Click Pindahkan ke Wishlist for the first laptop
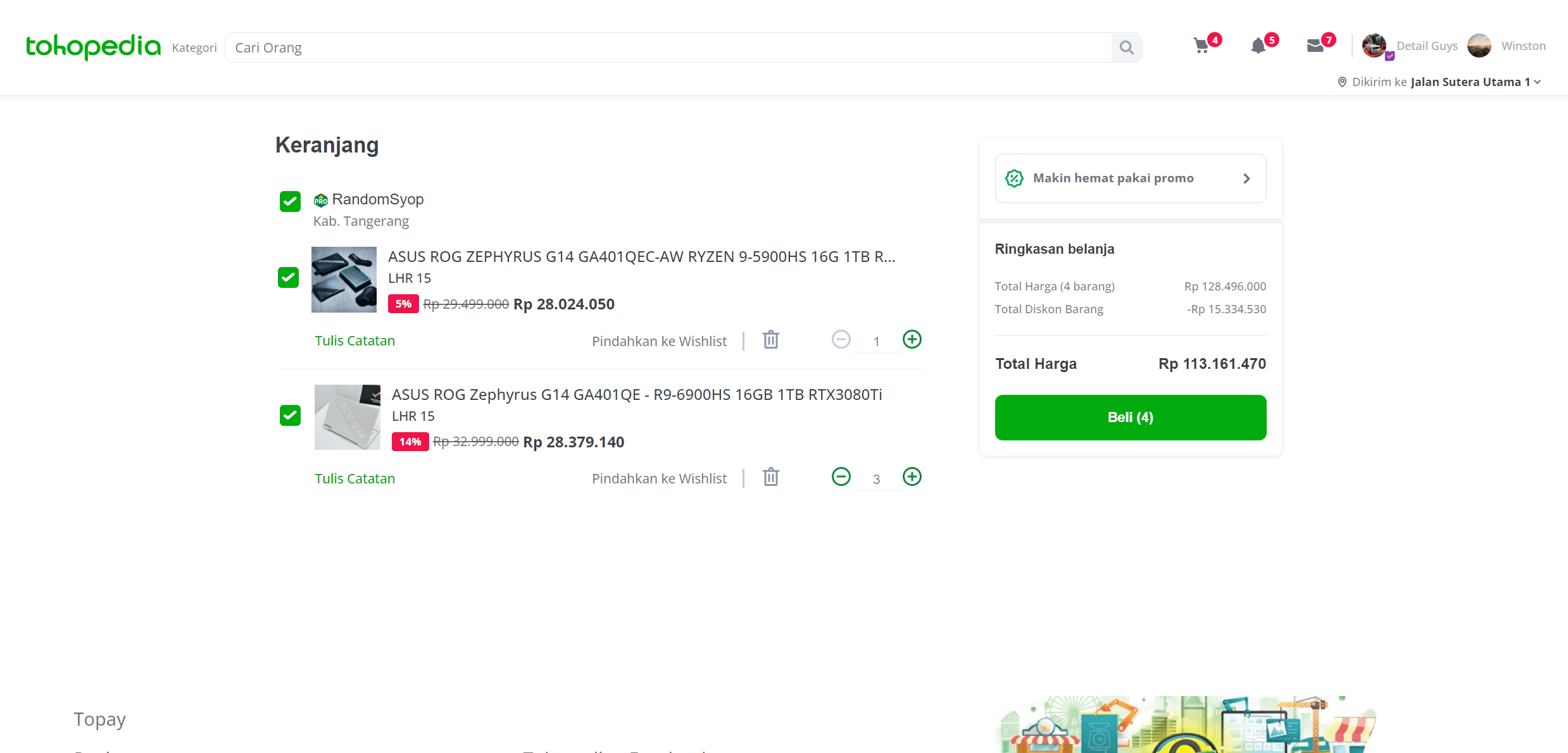1568x753 pixels. coord(659,340)
